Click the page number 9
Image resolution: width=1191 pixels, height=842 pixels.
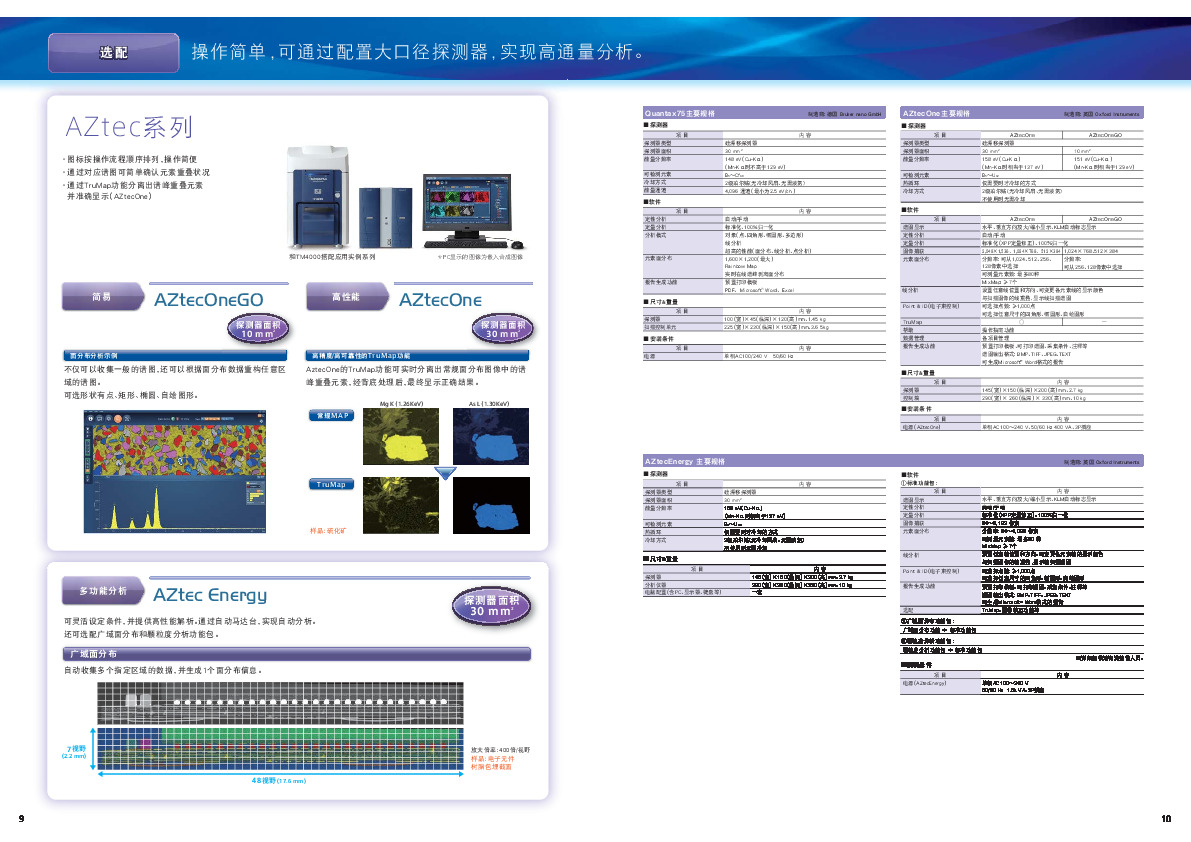pyautogui.click(x=21, y=818)
